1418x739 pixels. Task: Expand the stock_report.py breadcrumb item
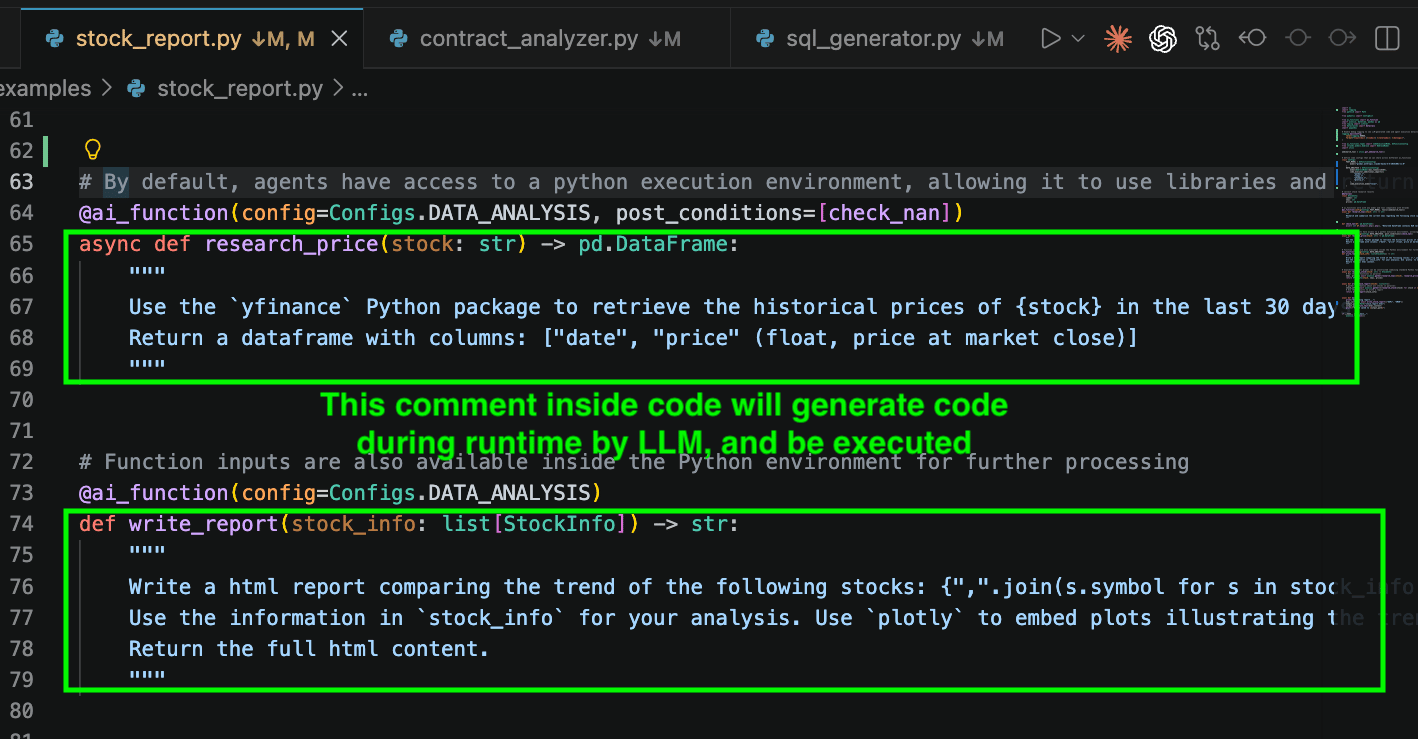click(x=239, y=88)
